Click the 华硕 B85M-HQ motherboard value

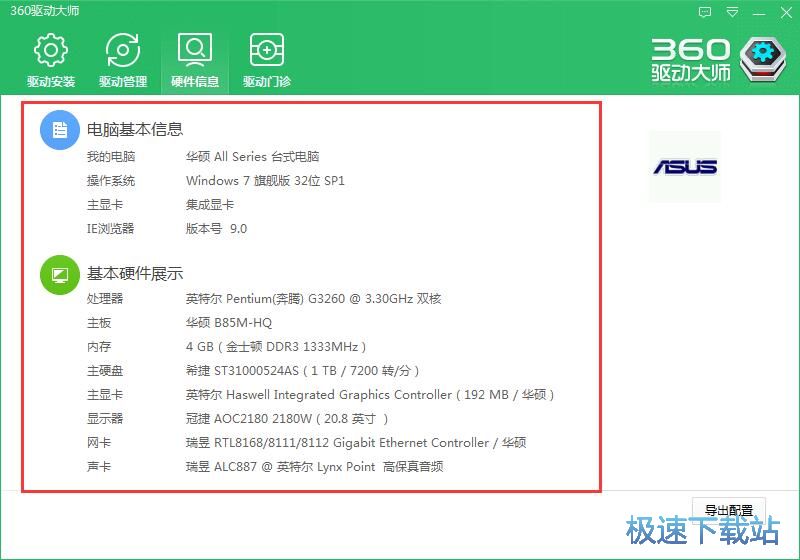tap(229, 322)
